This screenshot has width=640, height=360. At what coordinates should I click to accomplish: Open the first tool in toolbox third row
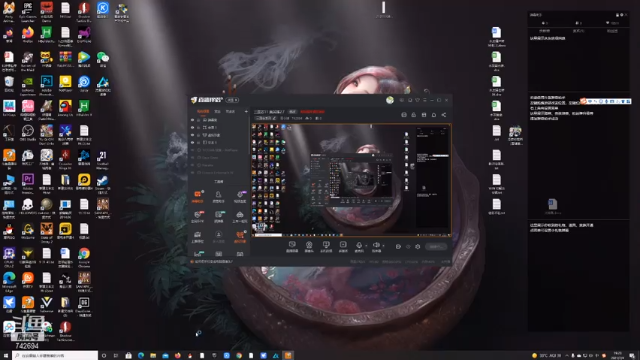pyautogui.click(x=198, y=237)
